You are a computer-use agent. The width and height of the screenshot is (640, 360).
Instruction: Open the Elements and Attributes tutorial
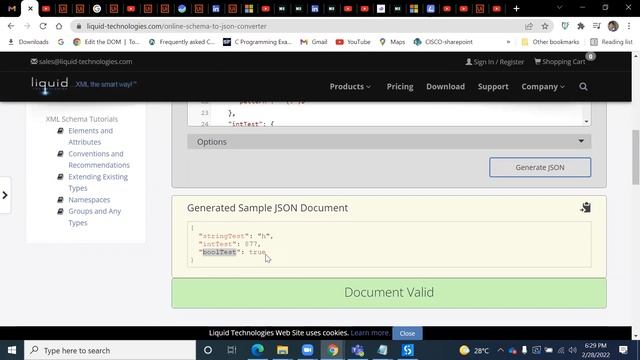tap(90, 136)
